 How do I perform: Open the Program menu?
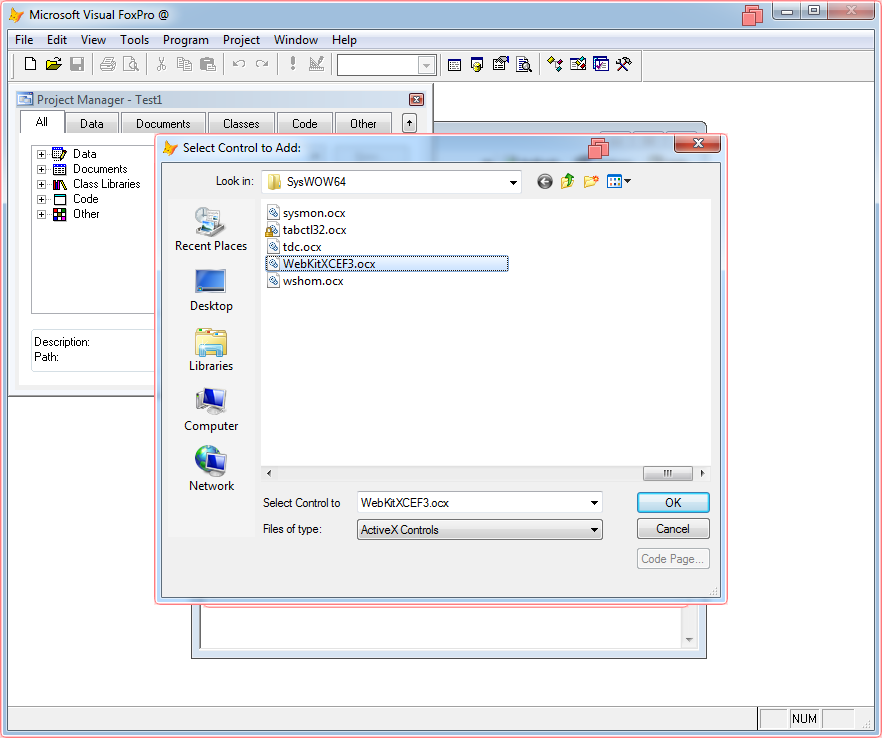coord(186,40)
